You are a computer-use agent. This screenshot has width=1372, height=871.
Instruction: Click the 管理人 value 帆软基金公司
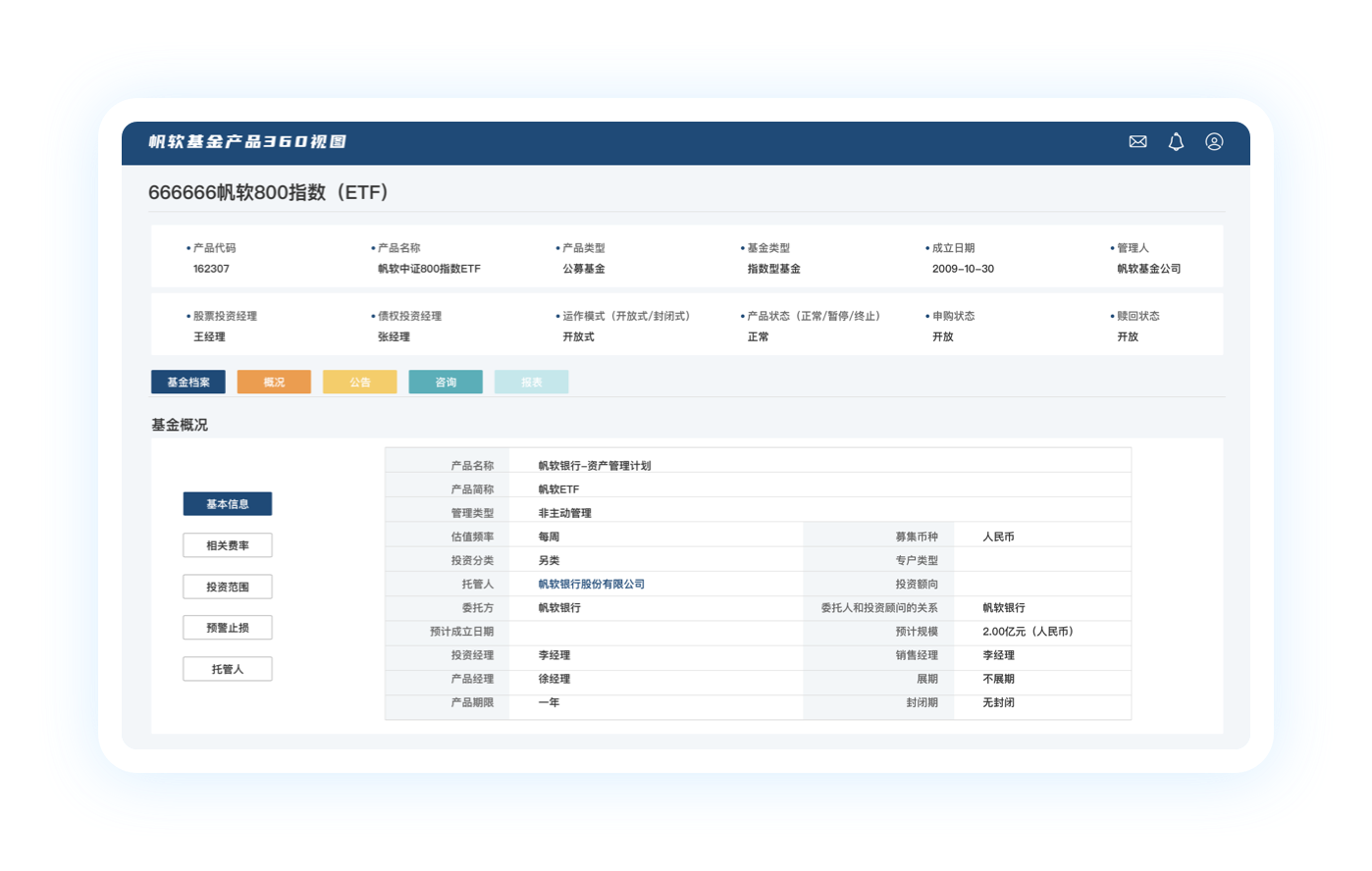[x=1148, y=269]
